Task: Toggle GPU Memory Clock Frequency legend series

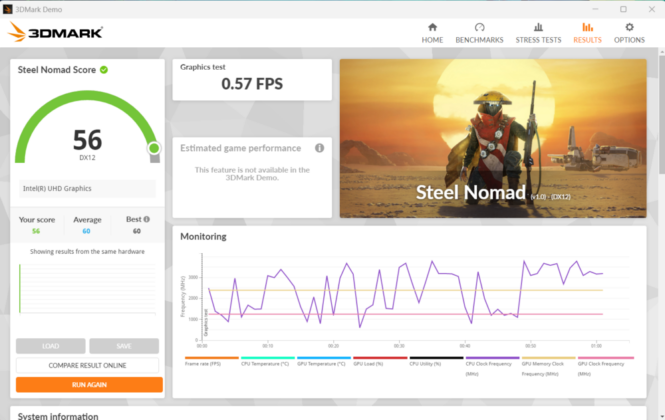Action: pyautogui.click(x=548, y=366)
